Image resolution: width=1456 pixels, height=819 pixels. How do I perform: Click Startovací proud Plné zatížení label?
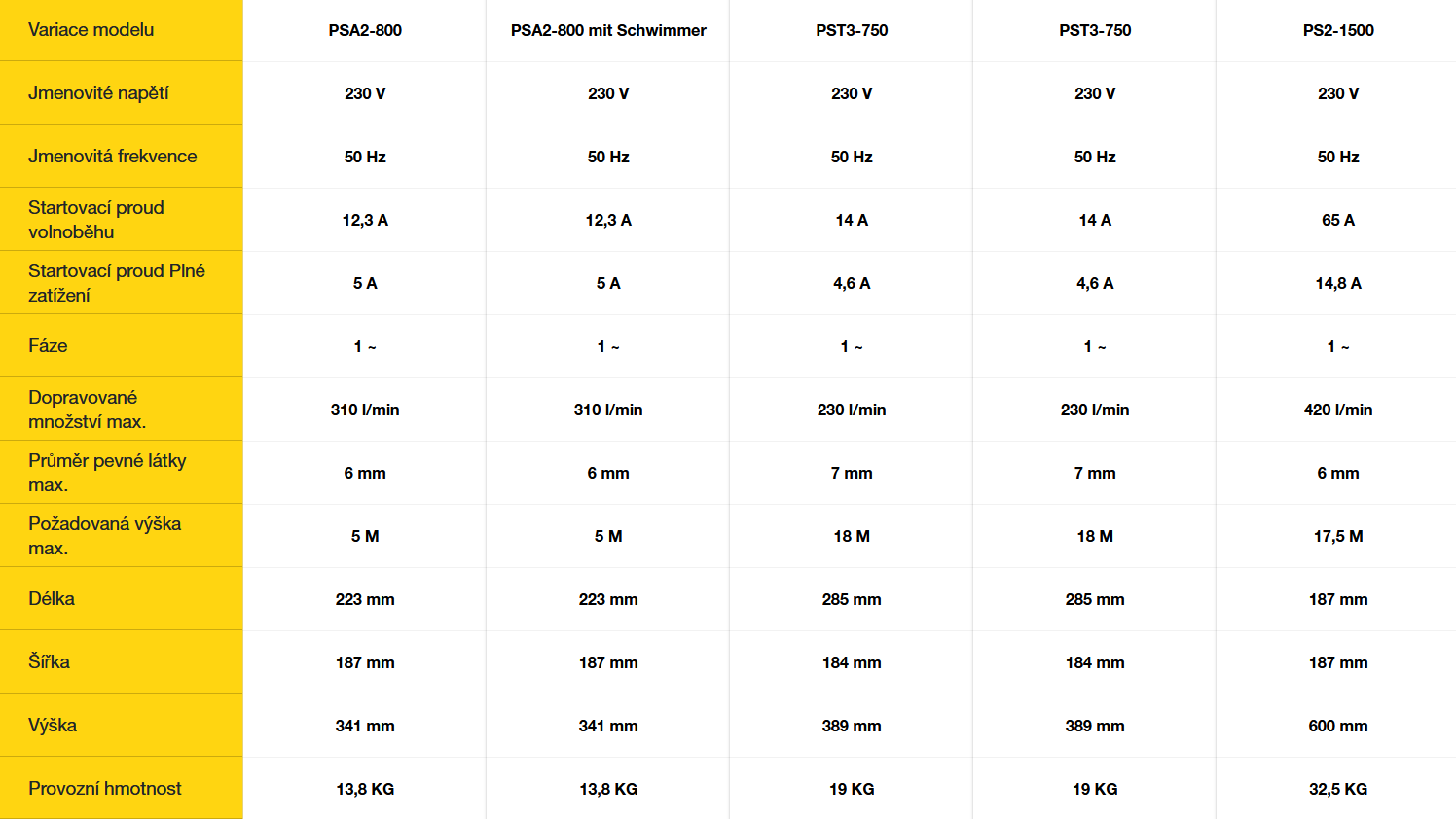tap(117, 283)
